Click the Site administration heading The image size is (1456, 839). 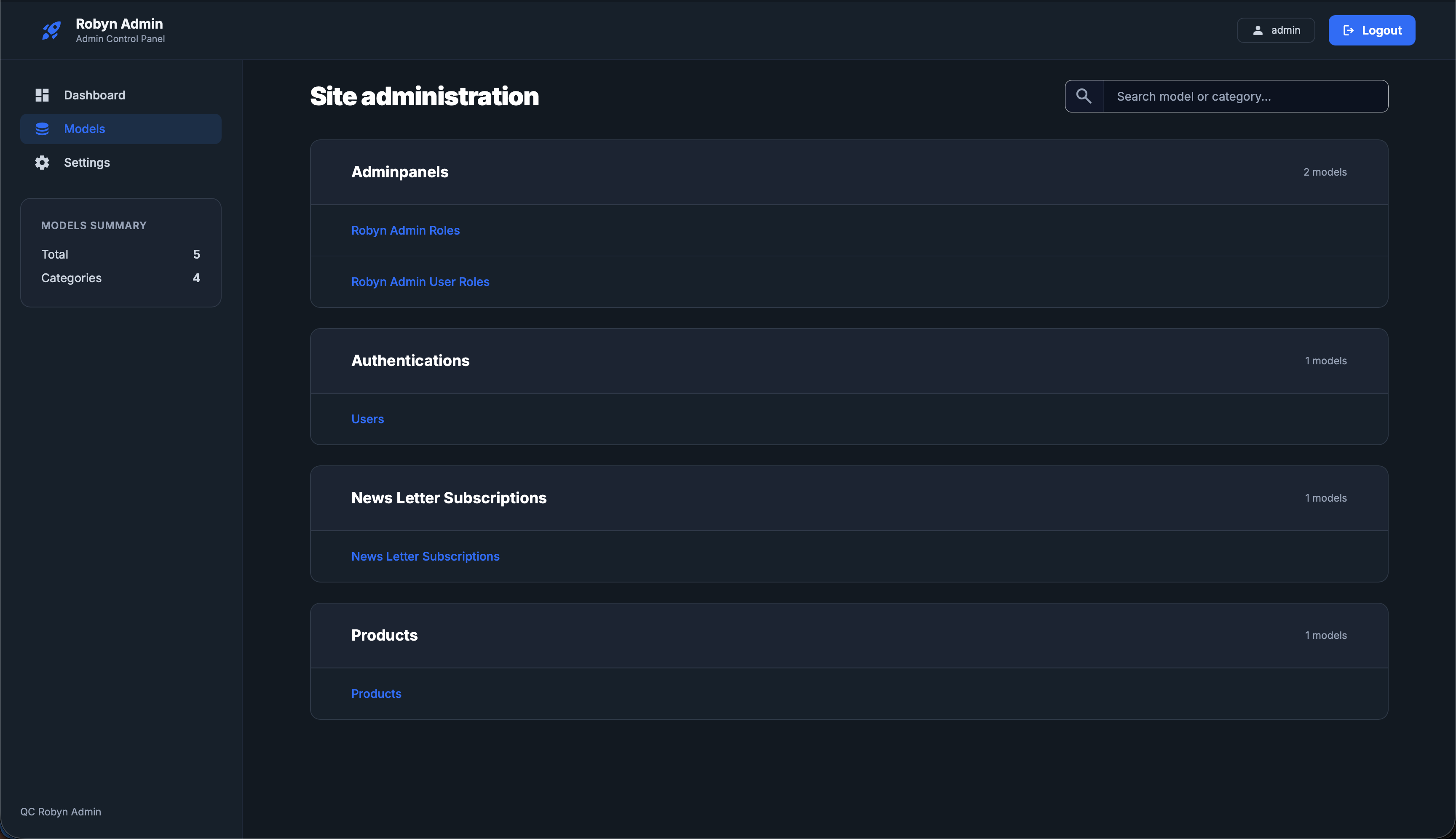(x=424, y=96)
